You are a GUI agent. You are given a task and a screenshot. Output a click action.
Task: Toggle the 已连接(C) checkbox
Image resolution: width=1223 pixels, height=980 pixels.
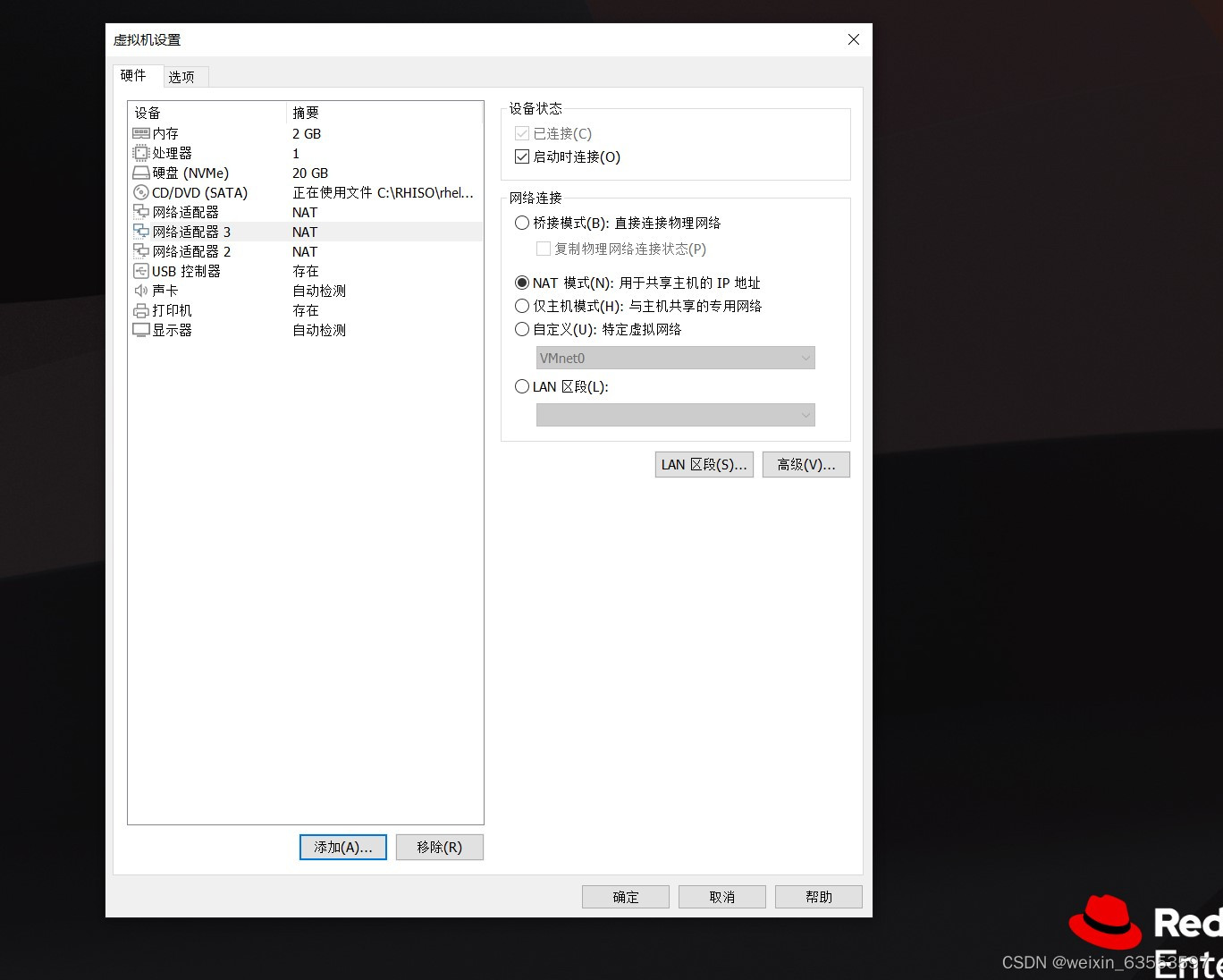522,133
